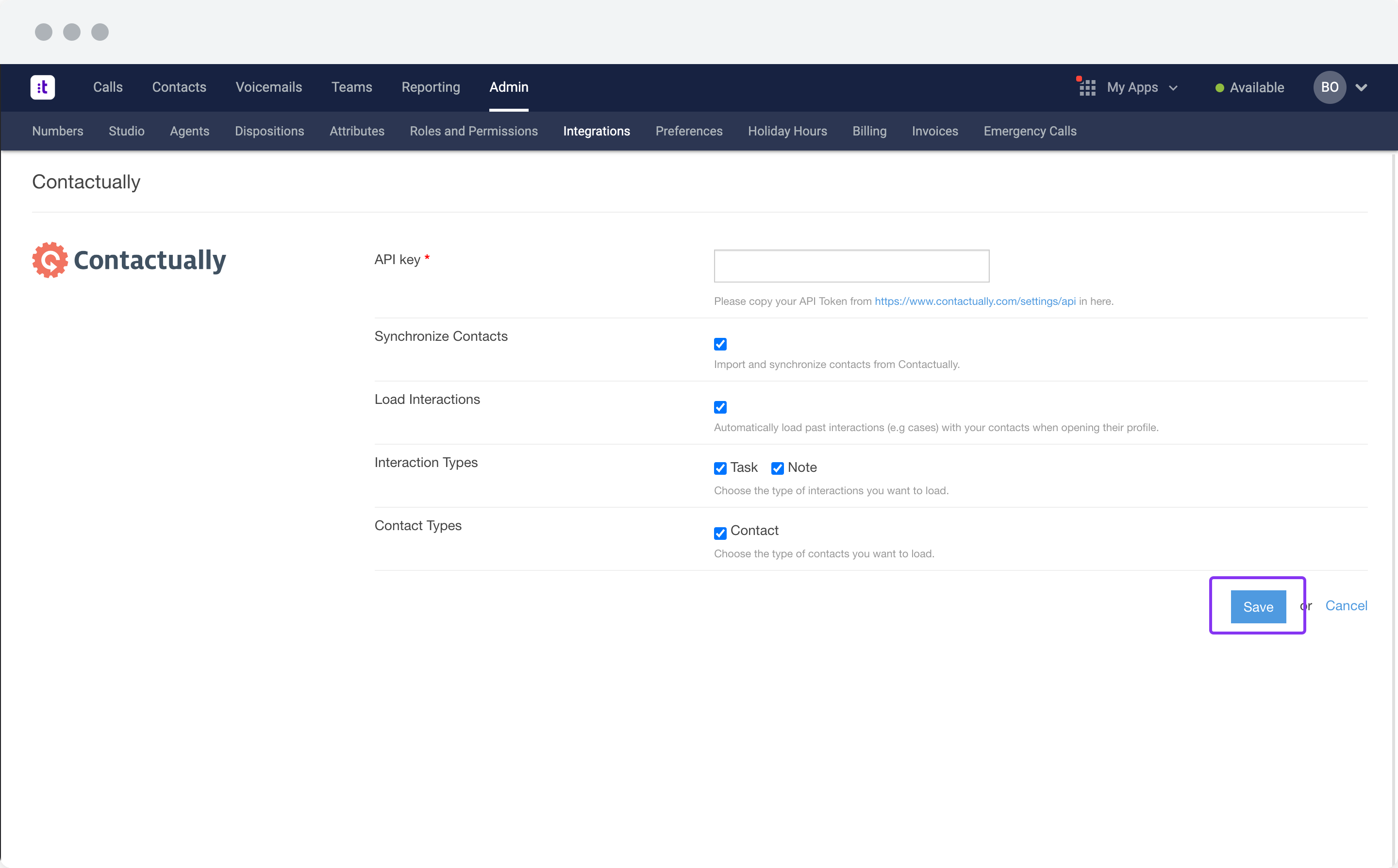Toggle the Task interaction type checkbox
This screenshot has width=1398, height=868.
[720, 468]
